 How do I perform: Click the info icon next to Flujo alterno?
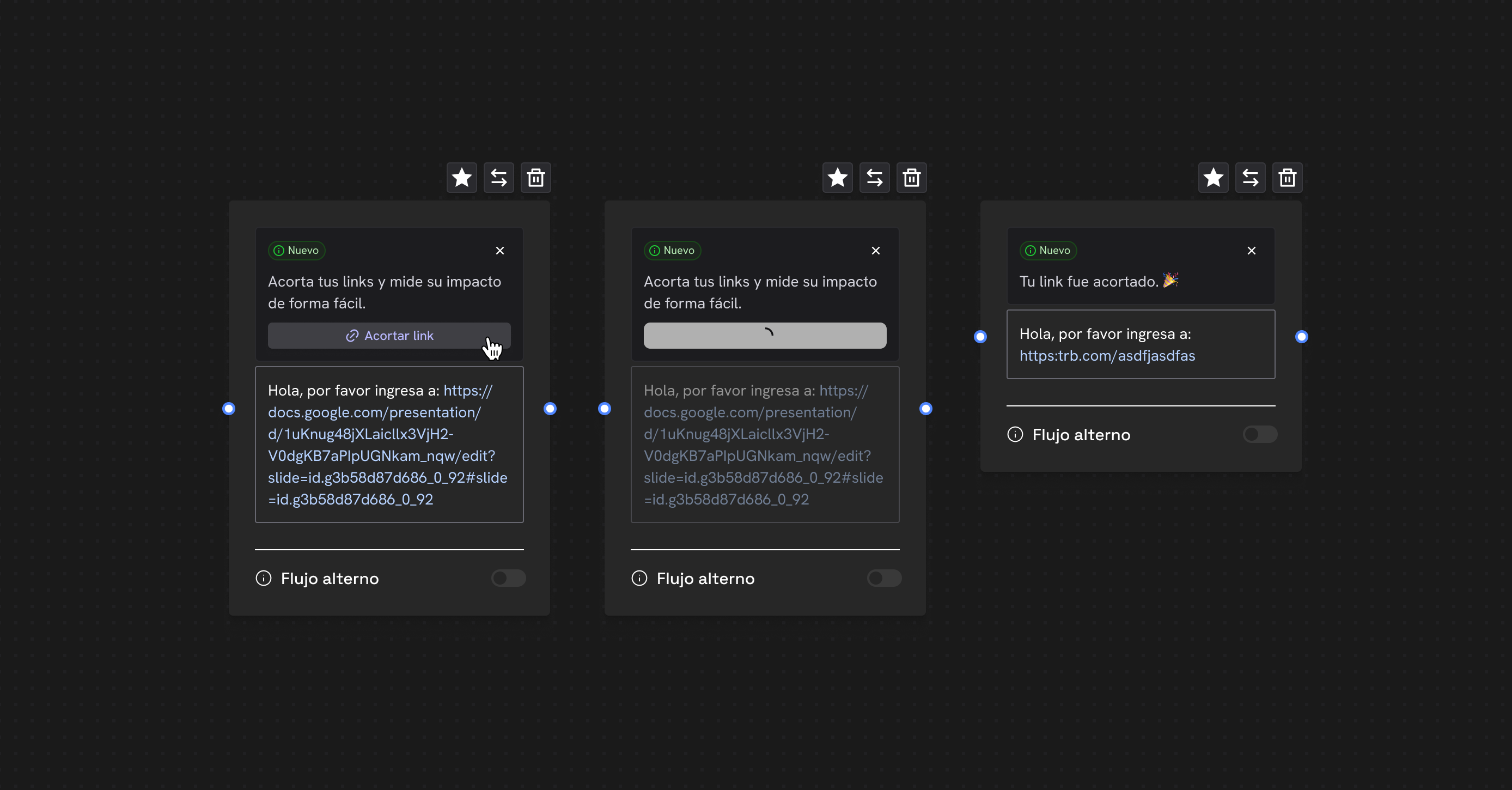(264, 579)
